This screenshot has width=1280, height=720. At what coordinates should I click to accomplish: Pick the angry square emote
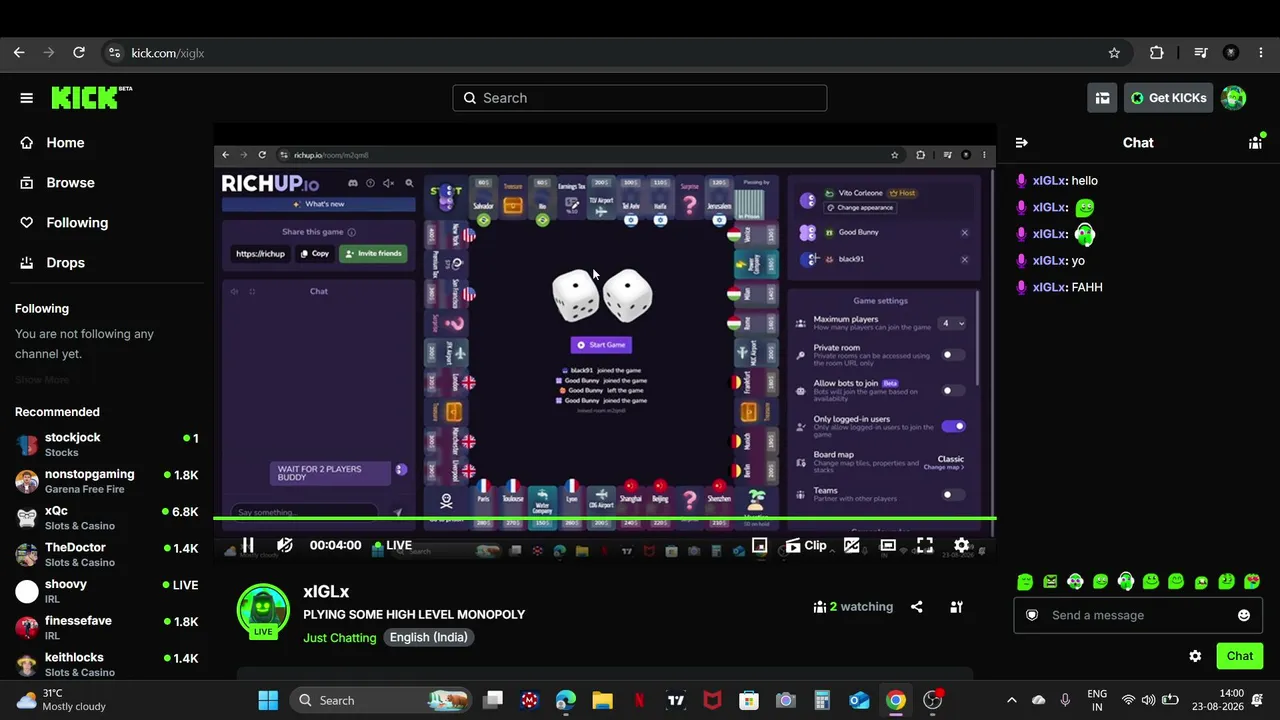click(x=1050, y=582)
